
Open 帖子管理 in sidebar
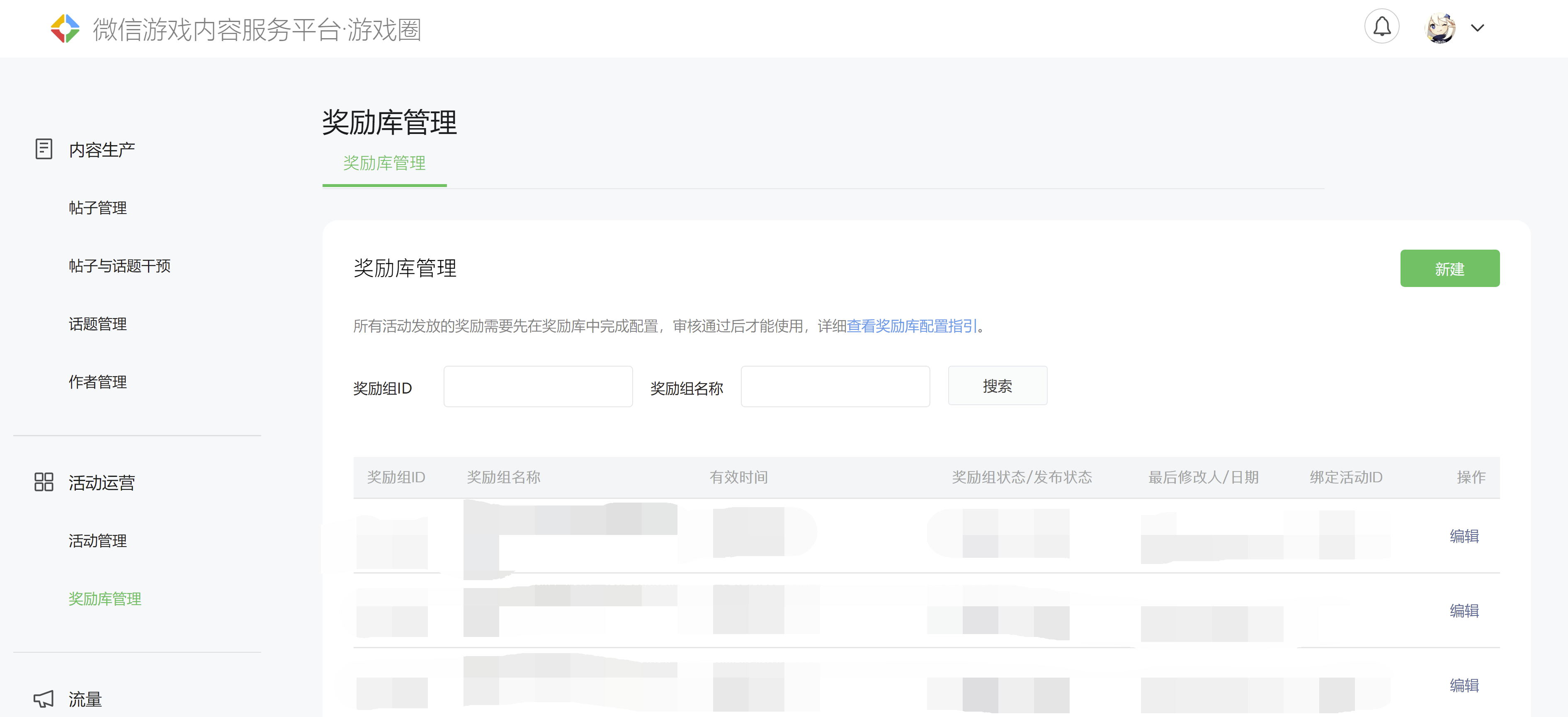[97, 208]
